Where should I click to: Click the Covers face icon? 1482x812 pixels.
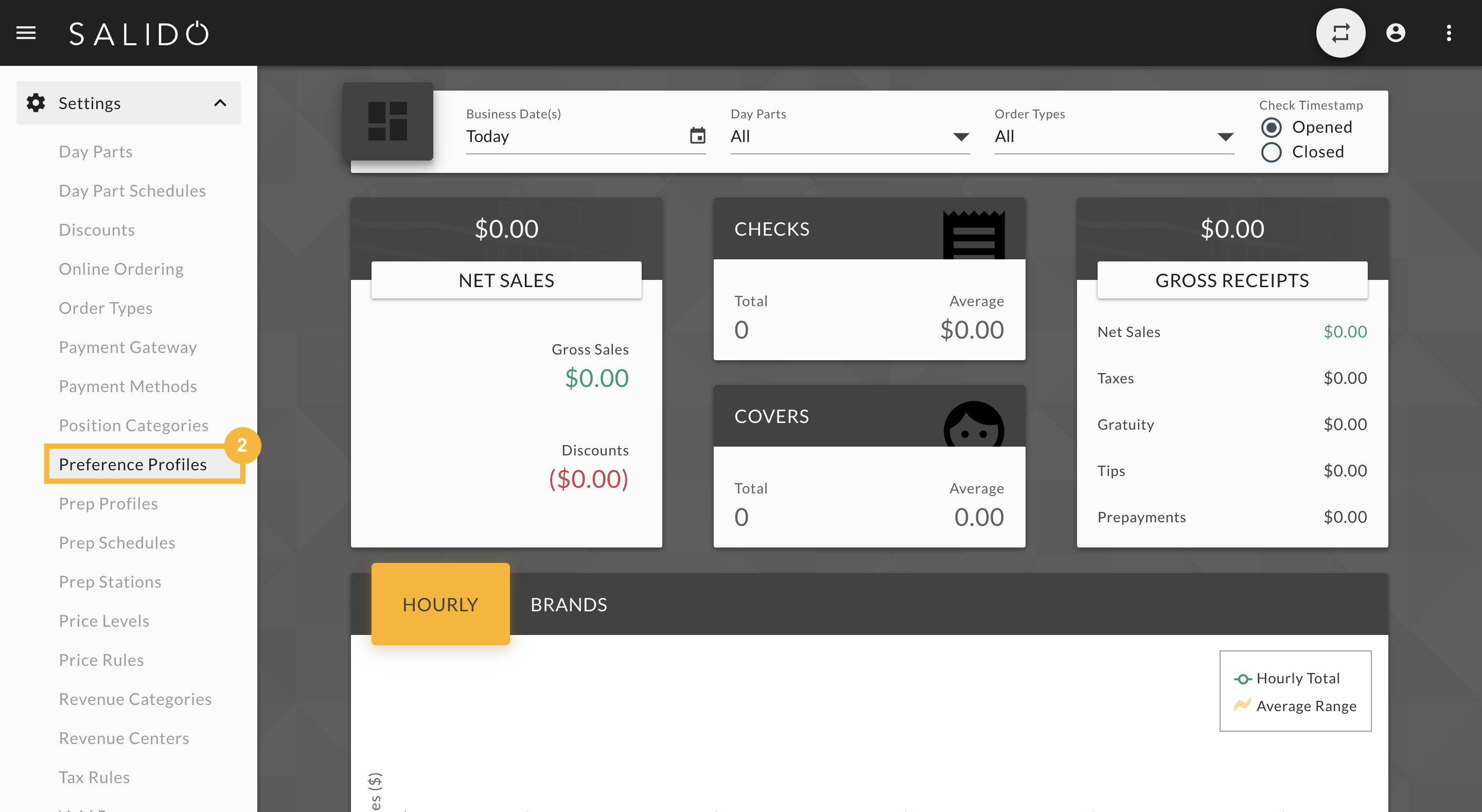point(974,423)
